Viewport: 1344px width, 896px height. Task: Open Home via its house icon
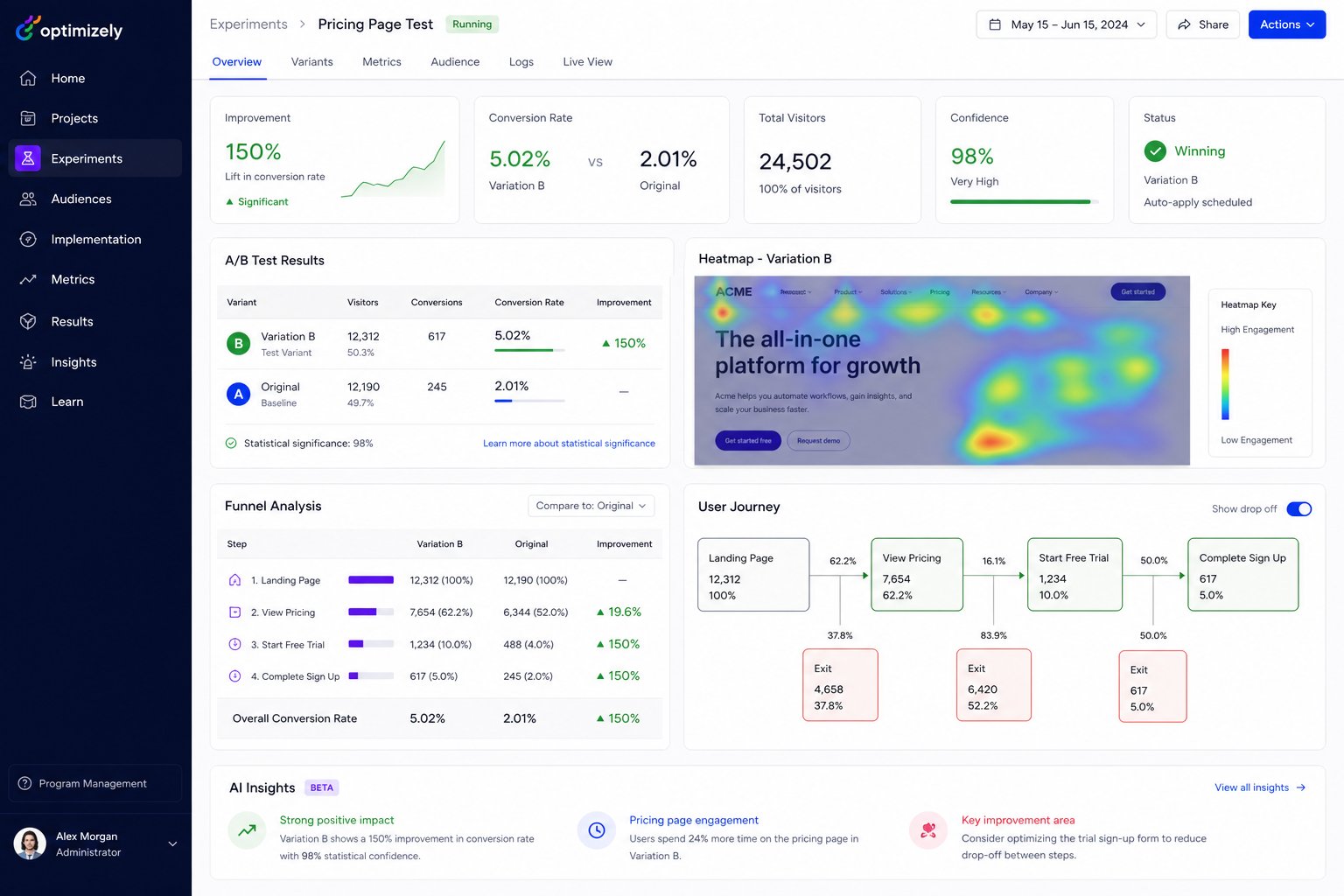(28, 78)
